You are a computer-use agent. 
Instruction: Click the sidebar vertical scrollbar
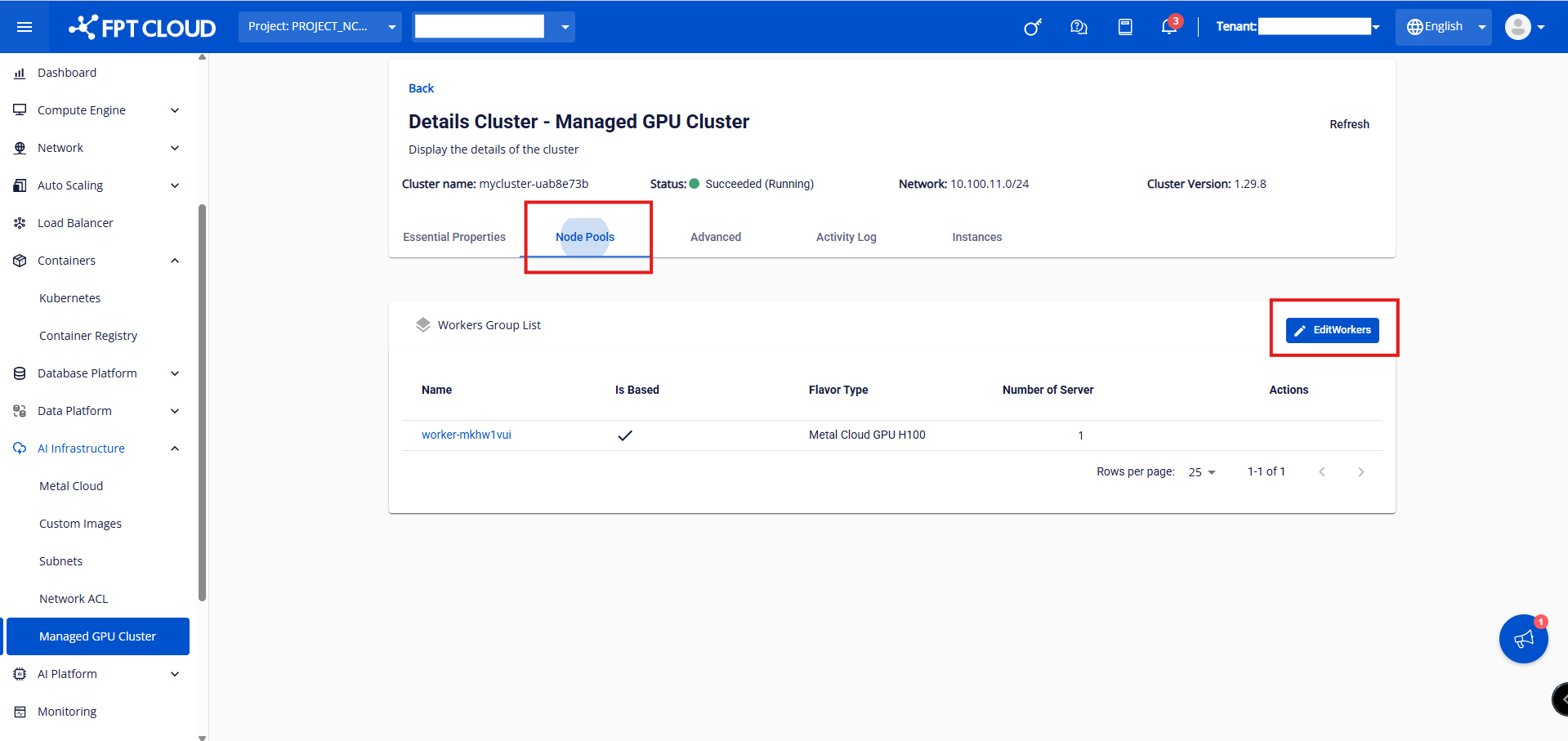pyautogui.click(x=202, y=400)
